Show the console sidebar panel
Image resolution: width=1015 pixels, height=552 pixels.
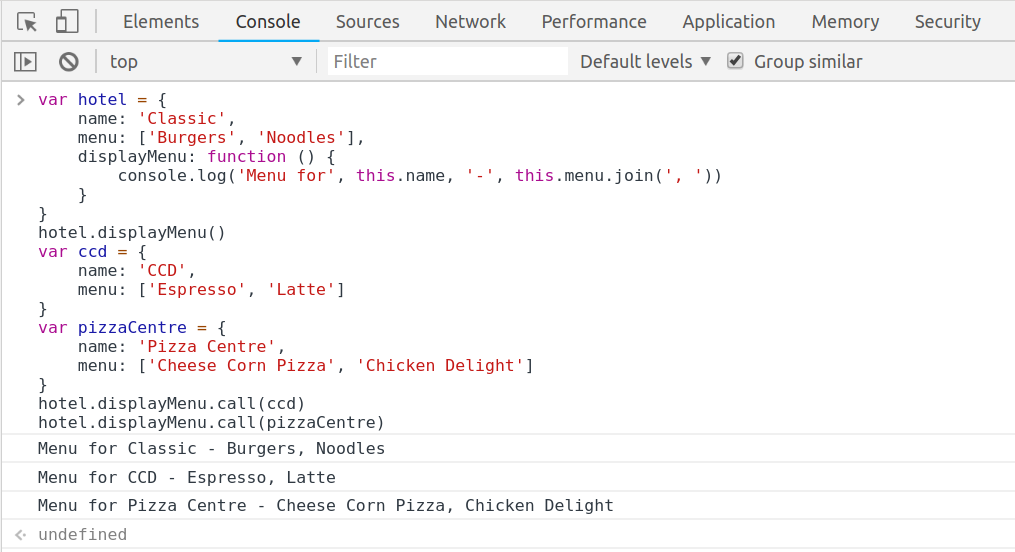(x=25, y=62)
